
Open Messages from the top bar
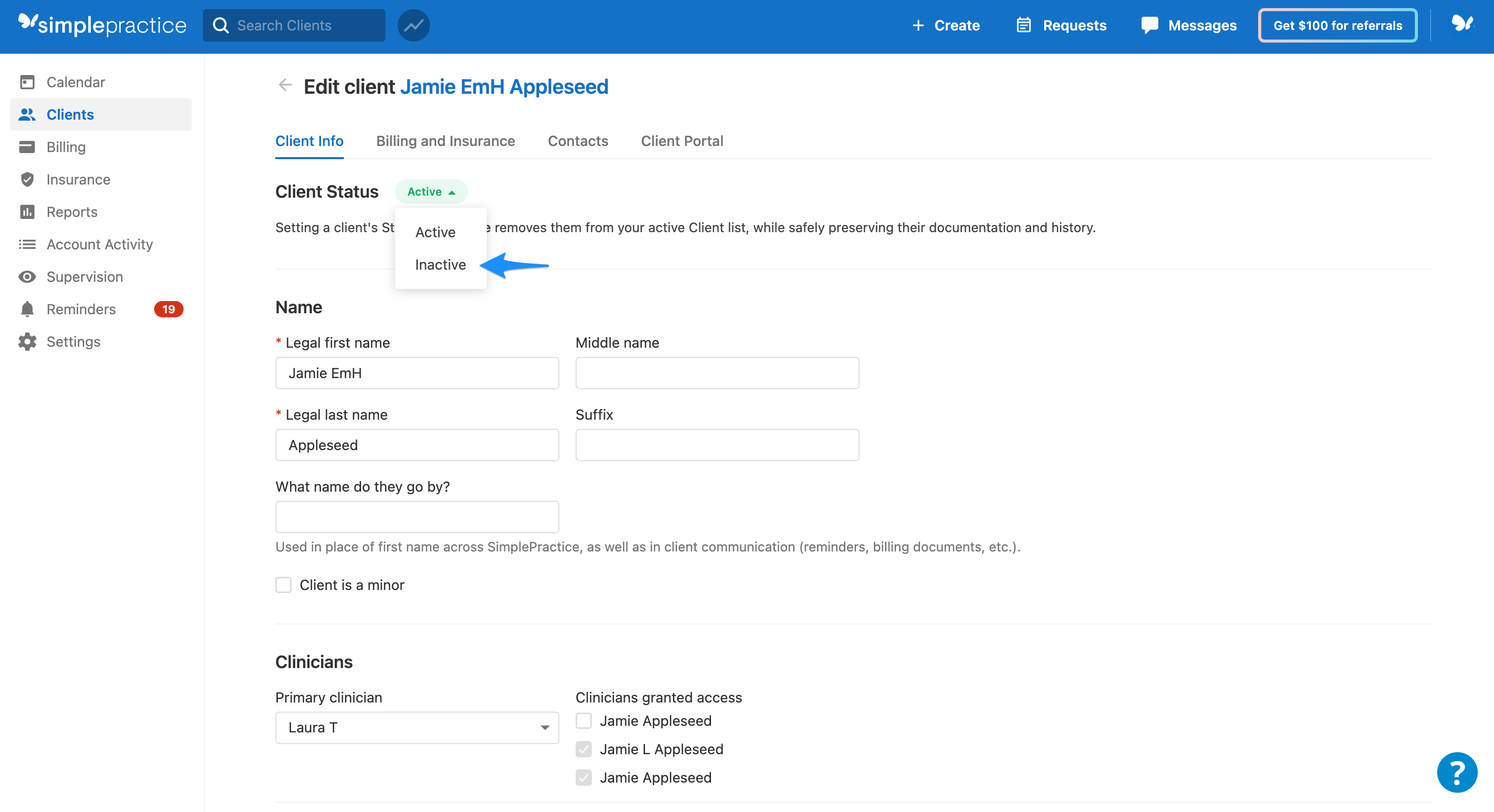point(1188,25)
